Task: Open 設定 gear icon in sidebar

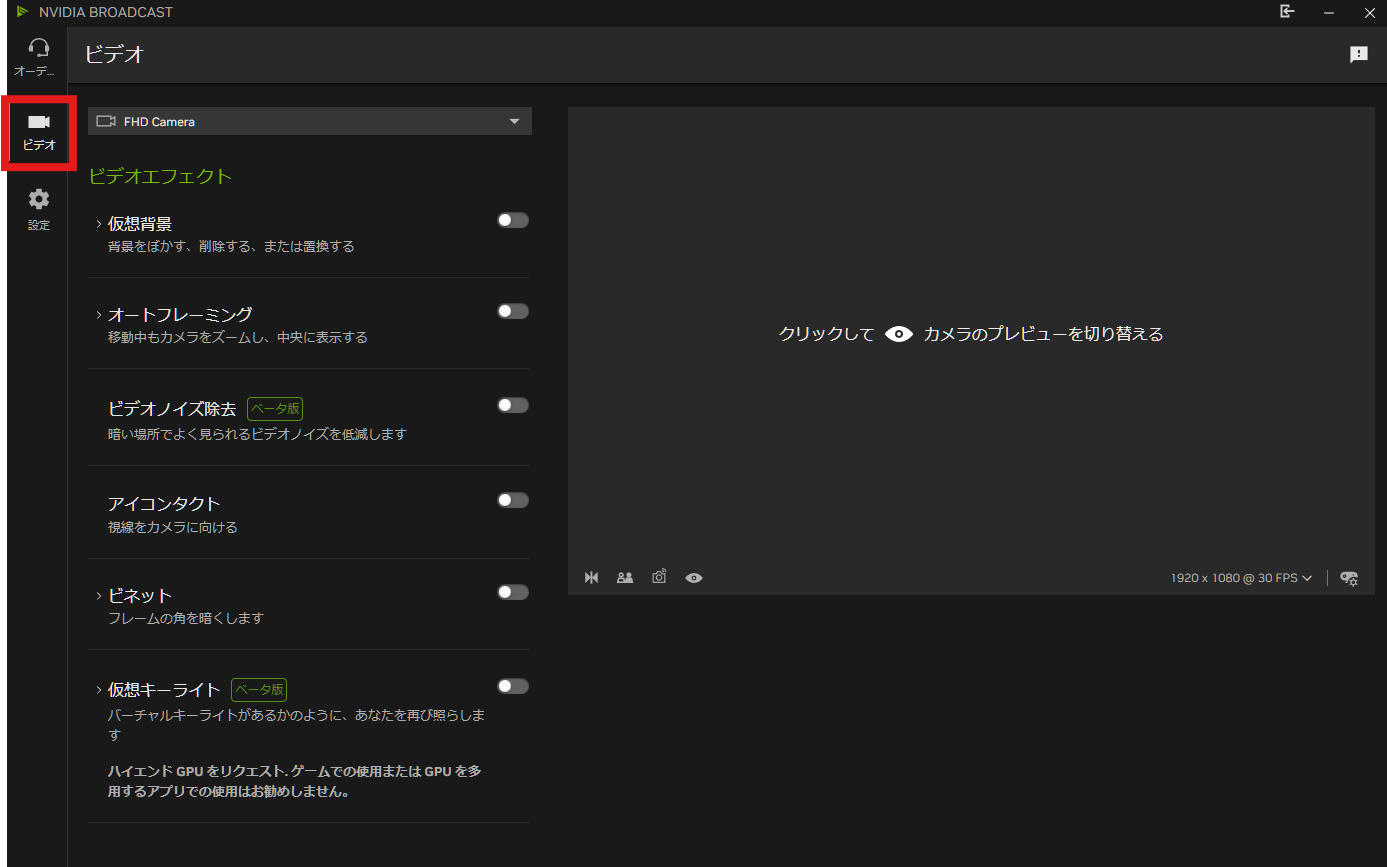Action: tap(38, 208)
